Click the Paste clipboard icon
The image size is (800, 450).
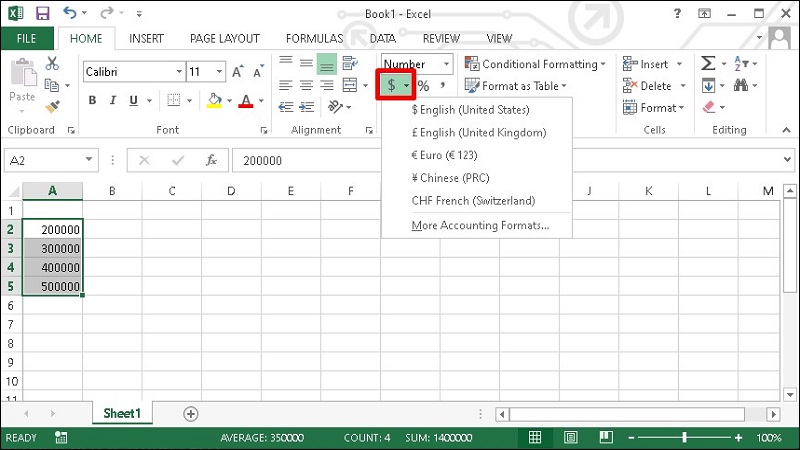click(x=23, y=72)
